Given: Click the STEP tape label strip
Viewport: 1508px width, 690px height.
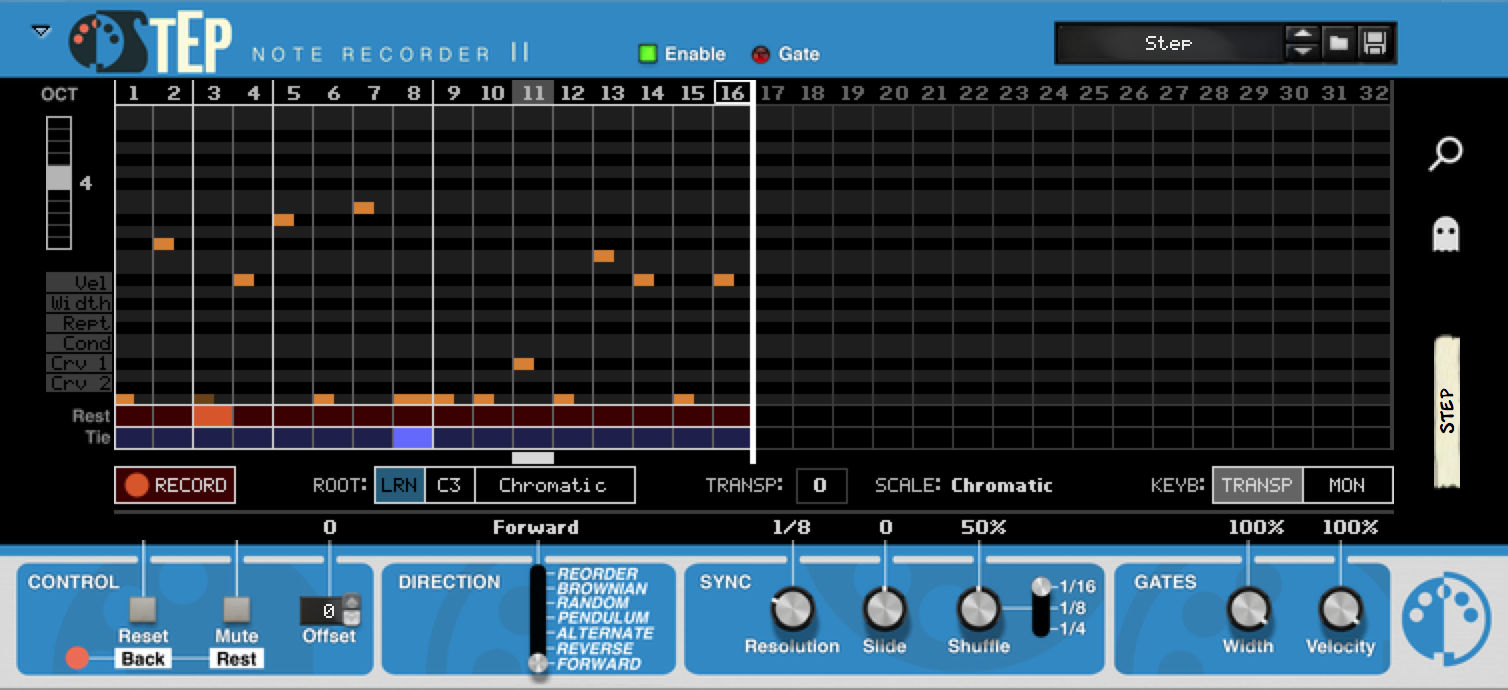Looking at the screenshot, I should coord(1447,410).
